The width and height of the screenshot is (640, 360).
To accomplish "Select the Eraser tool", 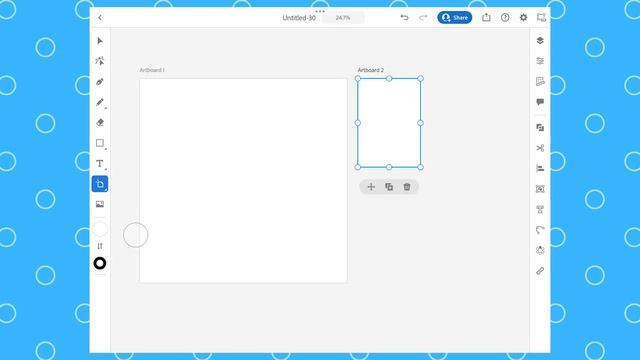I will pyautogui.click(x=100, y=122).
